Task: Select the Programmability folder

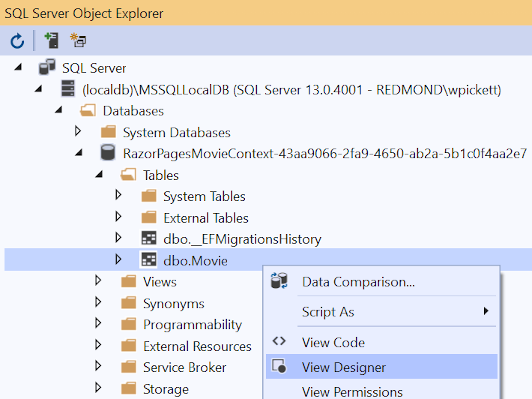Action: [192, 324]
